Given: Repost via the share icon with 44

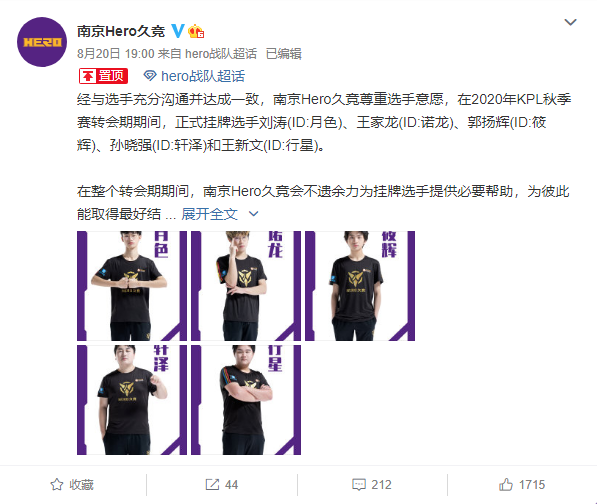Looking at the screenshot, I should coord(212,485).
